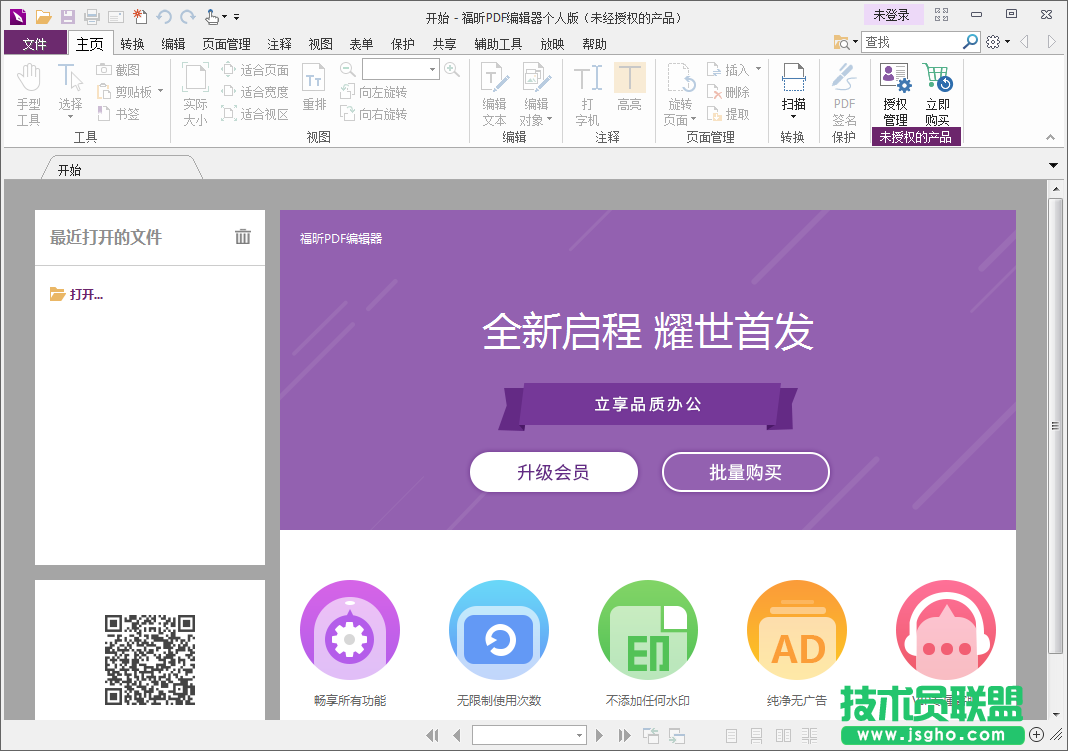Toggle single page view on the status bar
Image resolution: width=1068 pixels, height=751 pixels.
(x=731, y=736)
